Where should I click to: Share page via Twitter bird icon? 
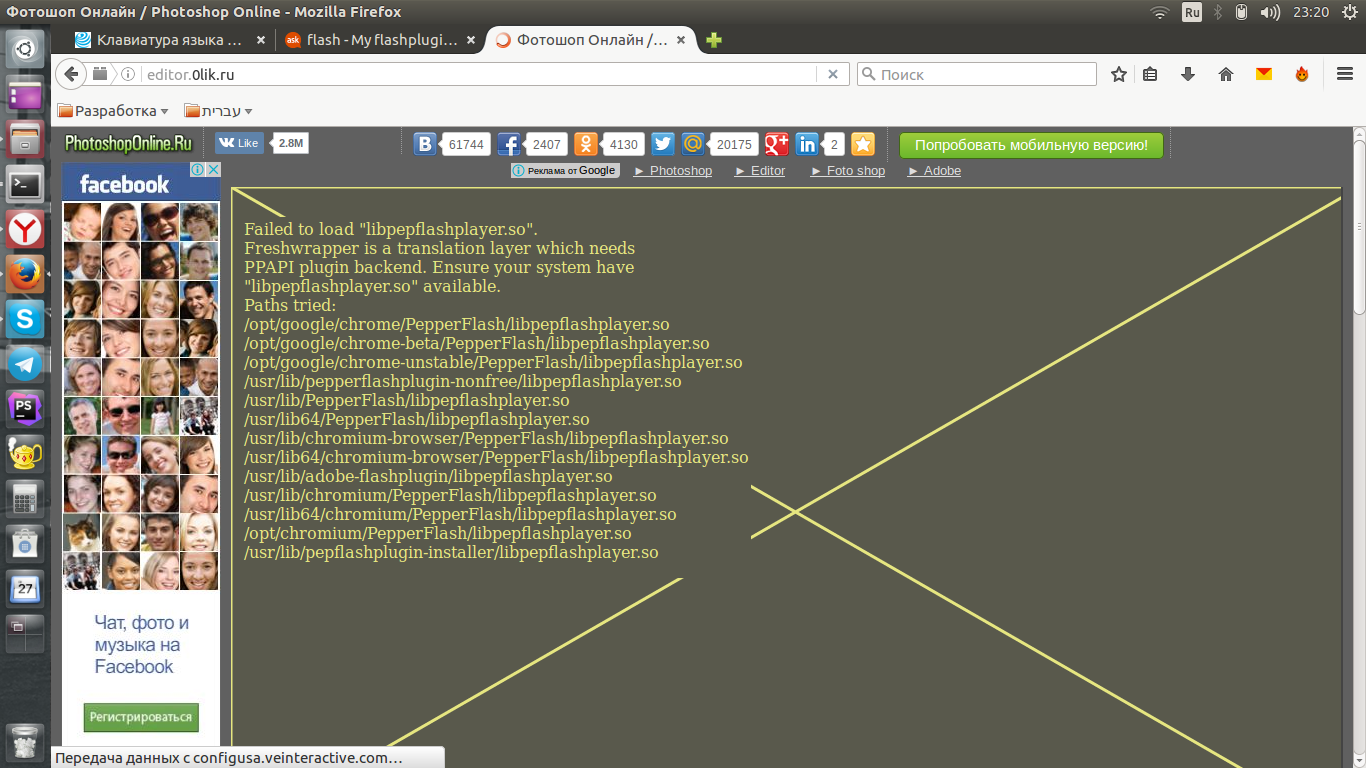(663, 144)
